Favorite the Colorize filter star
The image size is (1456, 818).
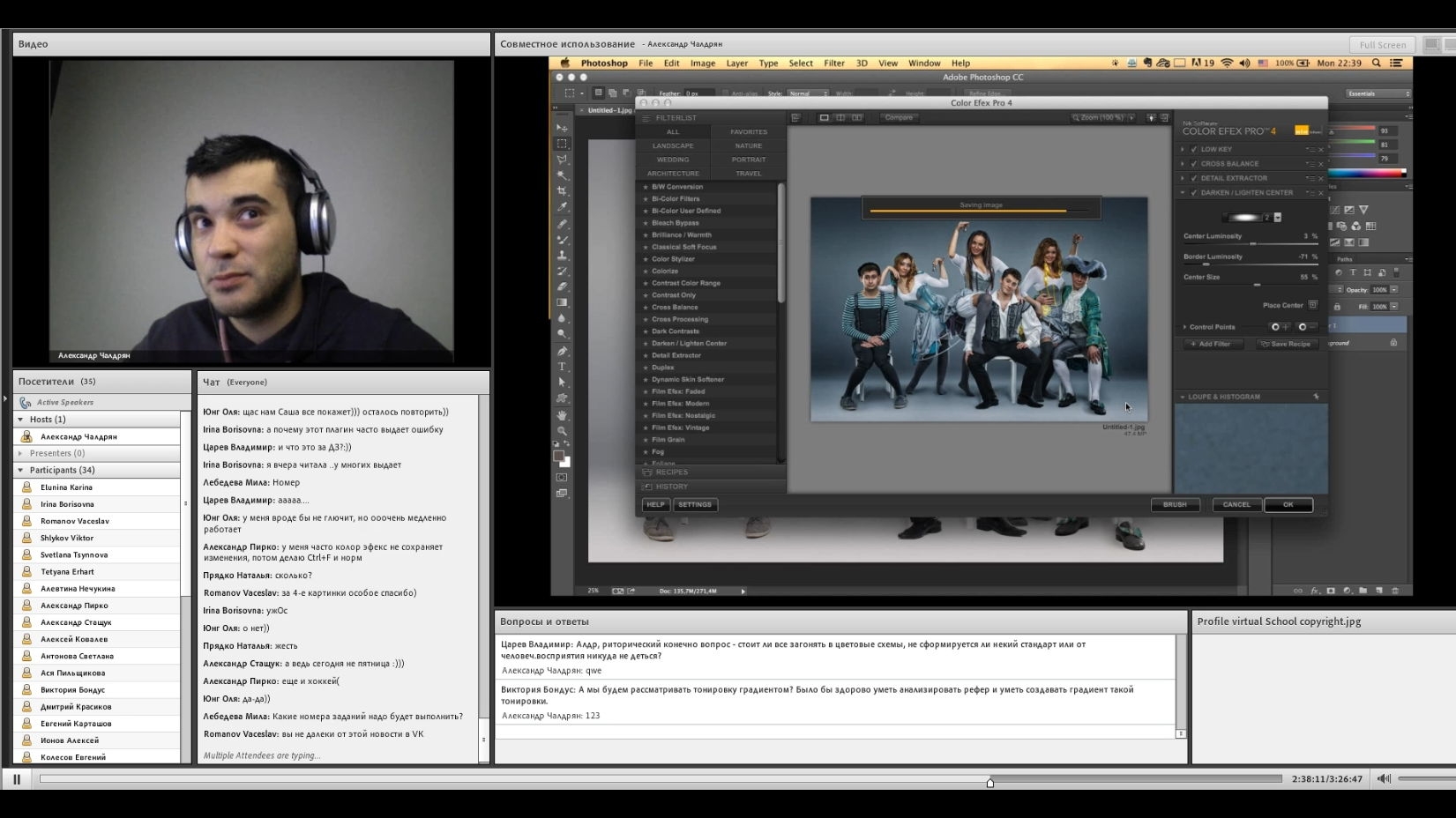tap(646, 271)
